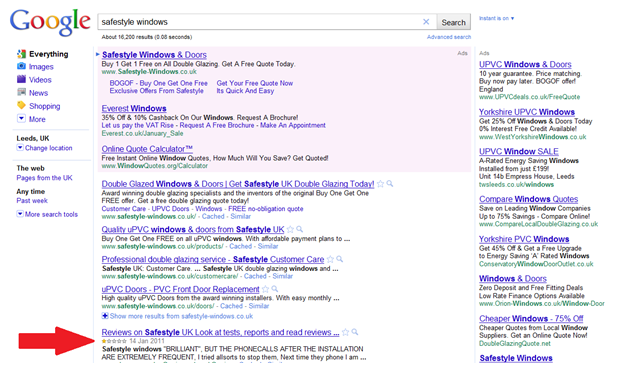
Task: Preview Safestyle Customer Care result via magnifier
Action: 340,259
